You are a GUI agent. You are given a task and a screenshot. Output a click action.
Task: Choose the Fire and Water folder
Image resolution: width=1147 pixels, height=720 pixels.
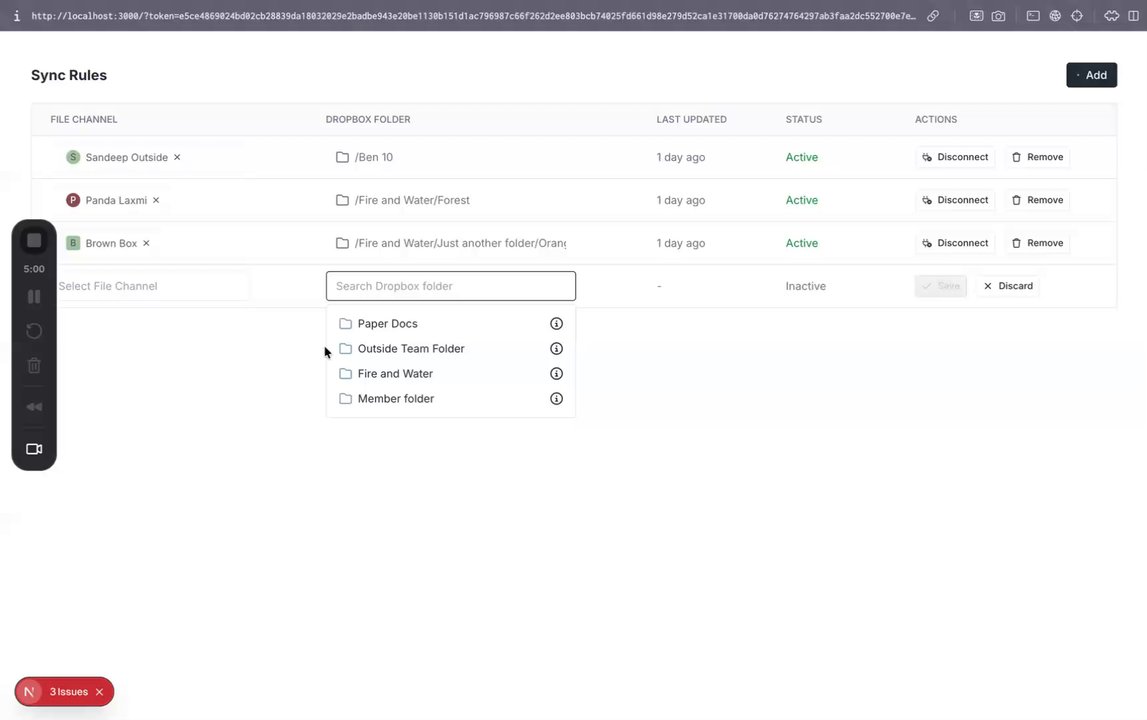click(x=395, y=374)
